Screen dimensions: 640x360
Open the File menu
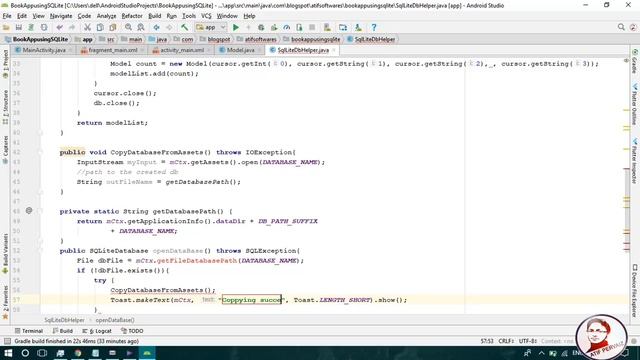7,16
